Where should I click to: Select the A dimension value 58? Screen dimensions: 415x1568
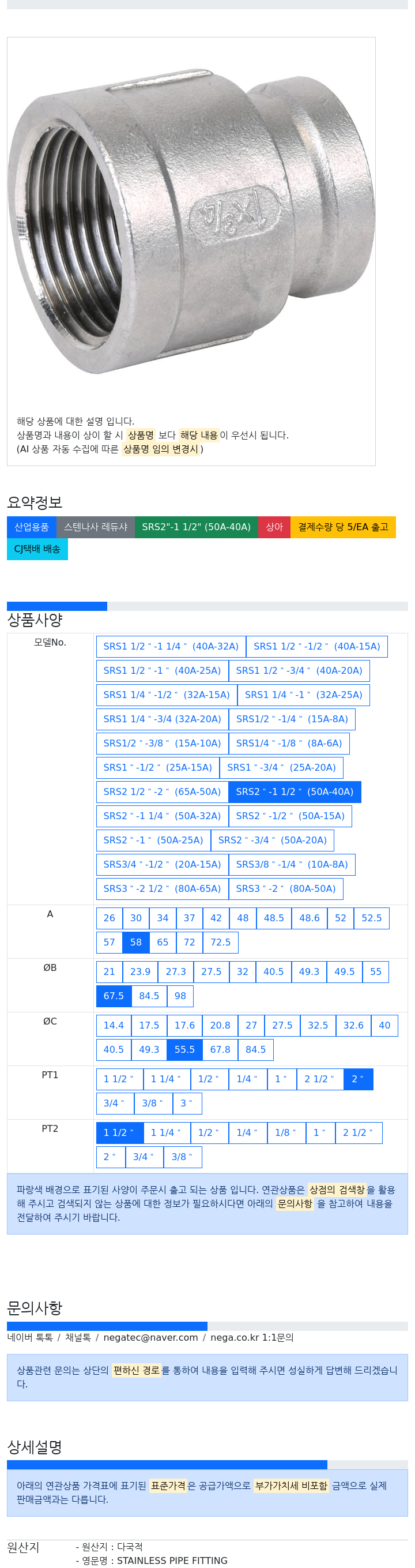pos(135,942)
